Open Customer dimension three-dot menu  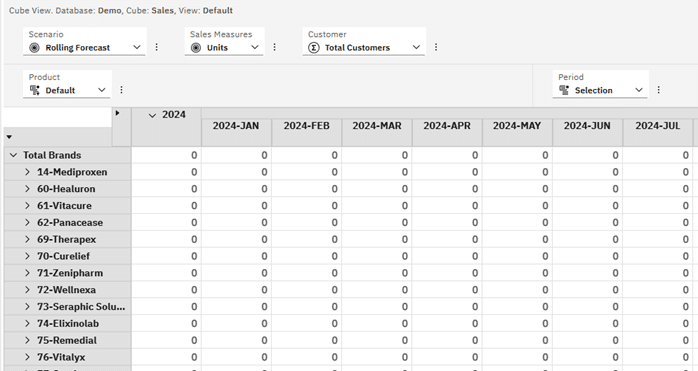[x=436, y=47]
